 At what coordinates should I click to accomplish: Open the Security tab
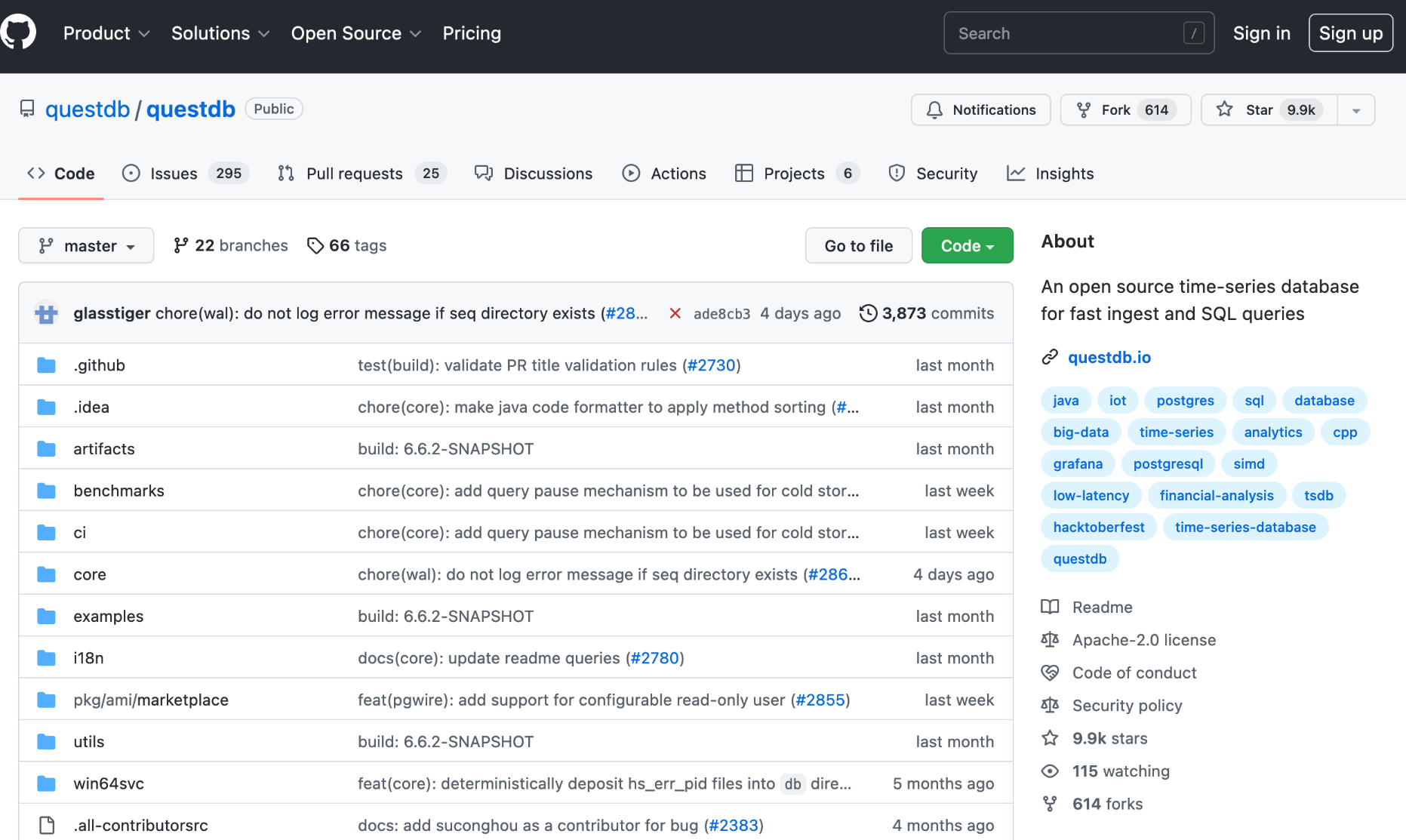tap(933, 174)
